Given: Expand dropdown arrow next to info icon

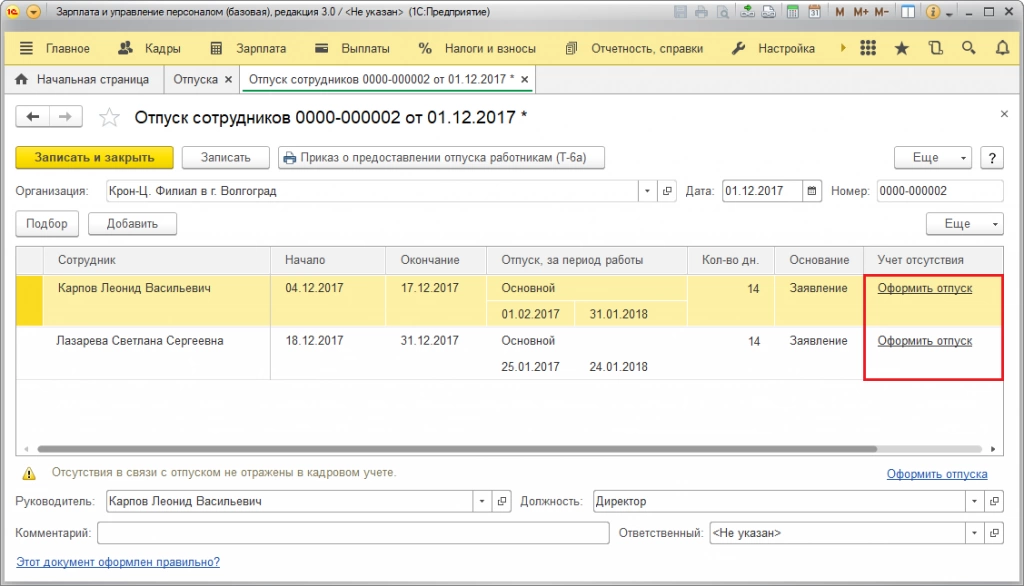Looking at the screenshot, I should pos(949,13).
